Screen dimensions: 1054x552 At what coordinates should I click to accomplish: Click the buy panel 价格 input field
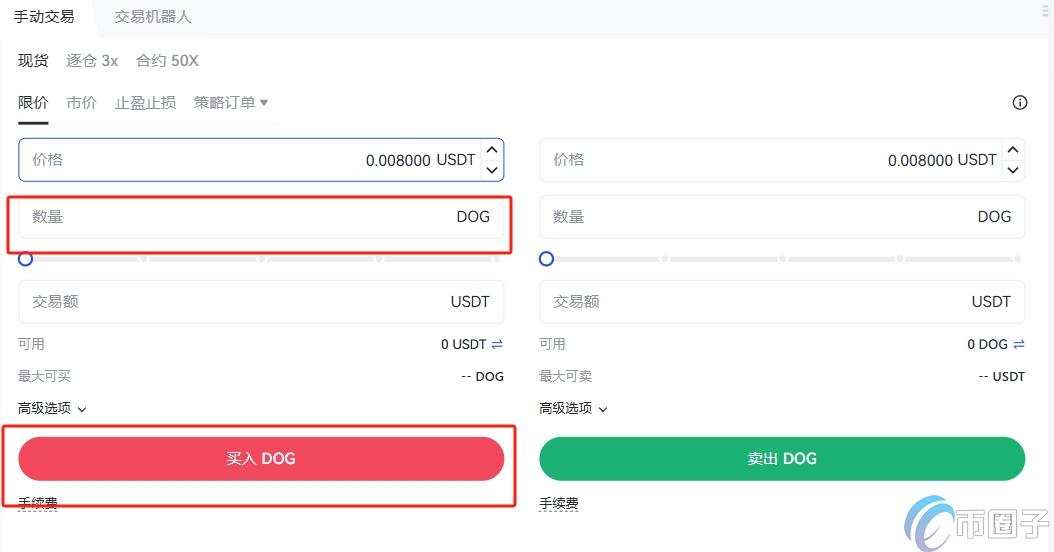pyautogui.click(x=261, y=160)
